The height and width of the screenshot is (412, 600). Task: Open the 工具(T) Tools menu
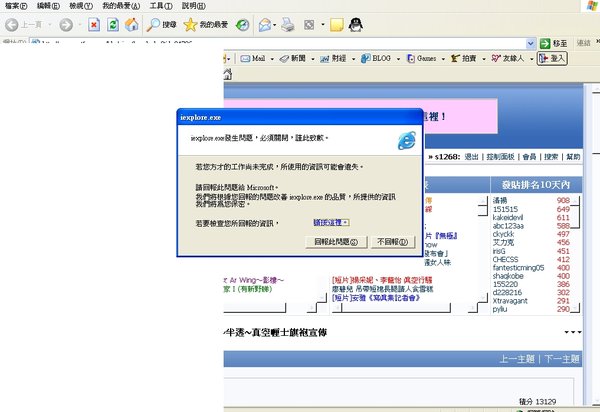coord(161,6)
